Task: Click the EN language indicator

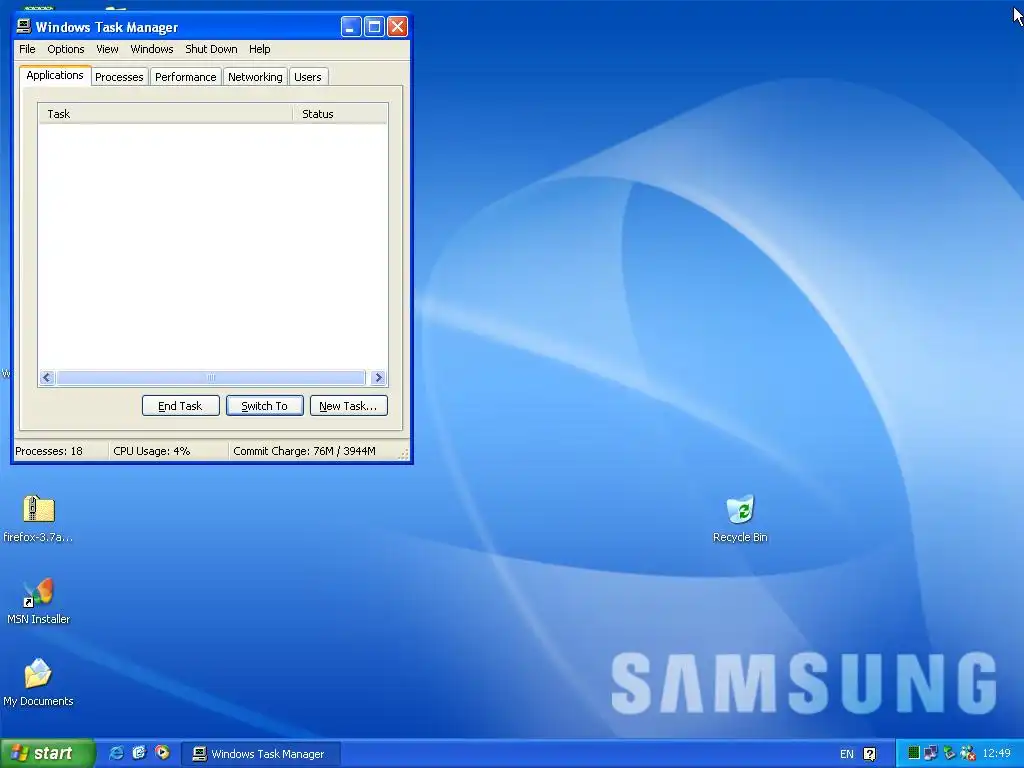Action: point(846,754)
